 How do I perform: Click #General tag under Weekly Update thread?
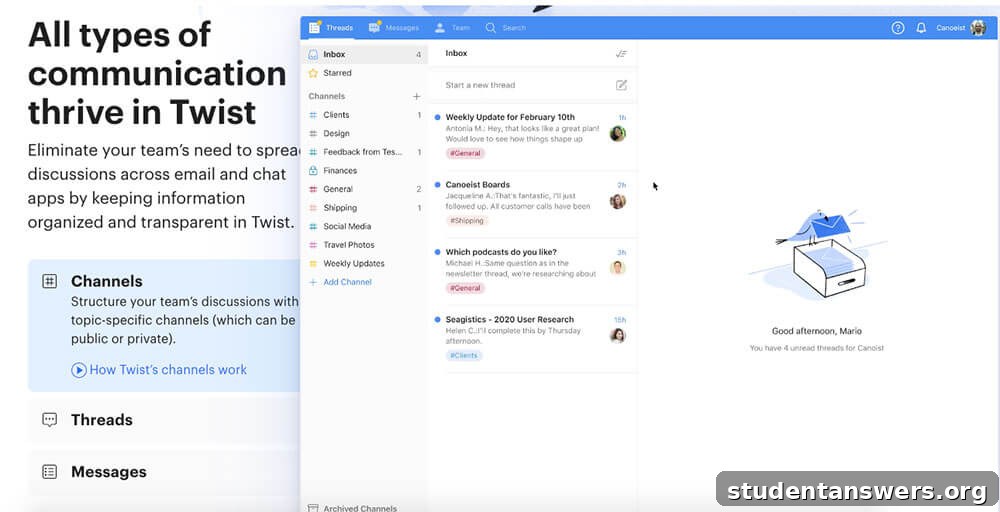[x=466, y=153]
